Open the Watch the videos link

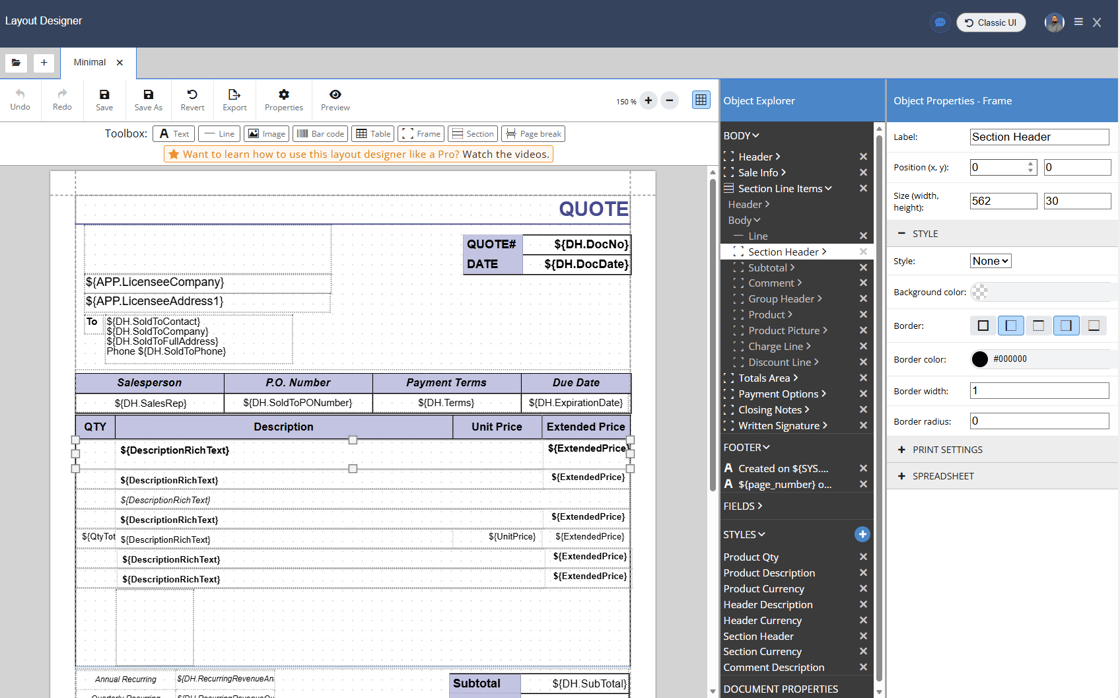point(505,154)
